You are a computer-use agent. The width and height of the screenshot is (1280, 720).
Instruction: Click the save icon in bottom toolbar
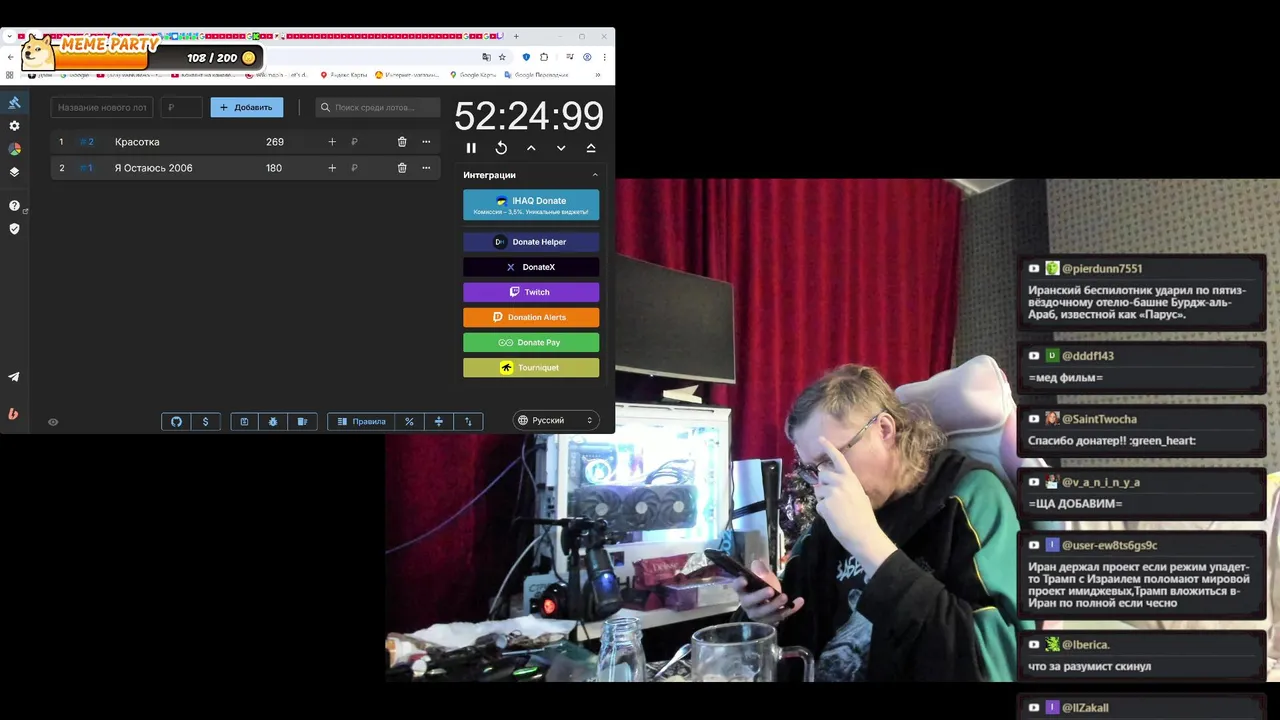coord(244,422)
